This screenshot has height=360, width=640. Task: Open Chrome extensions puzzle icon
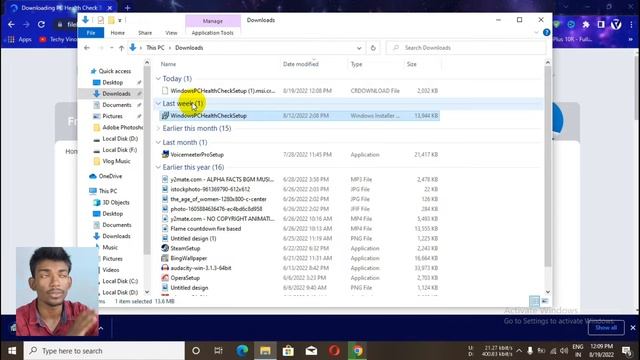point(586,24)
